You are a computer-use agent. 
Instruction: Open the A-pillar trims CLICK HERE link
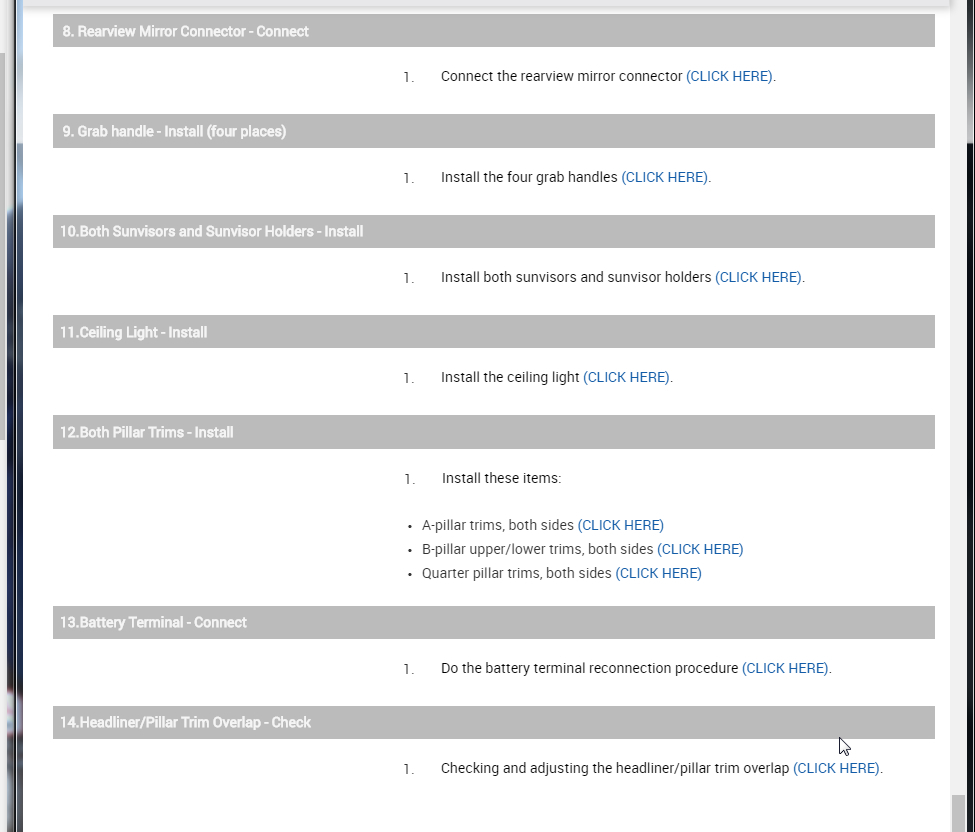click(x=620, y=525)
